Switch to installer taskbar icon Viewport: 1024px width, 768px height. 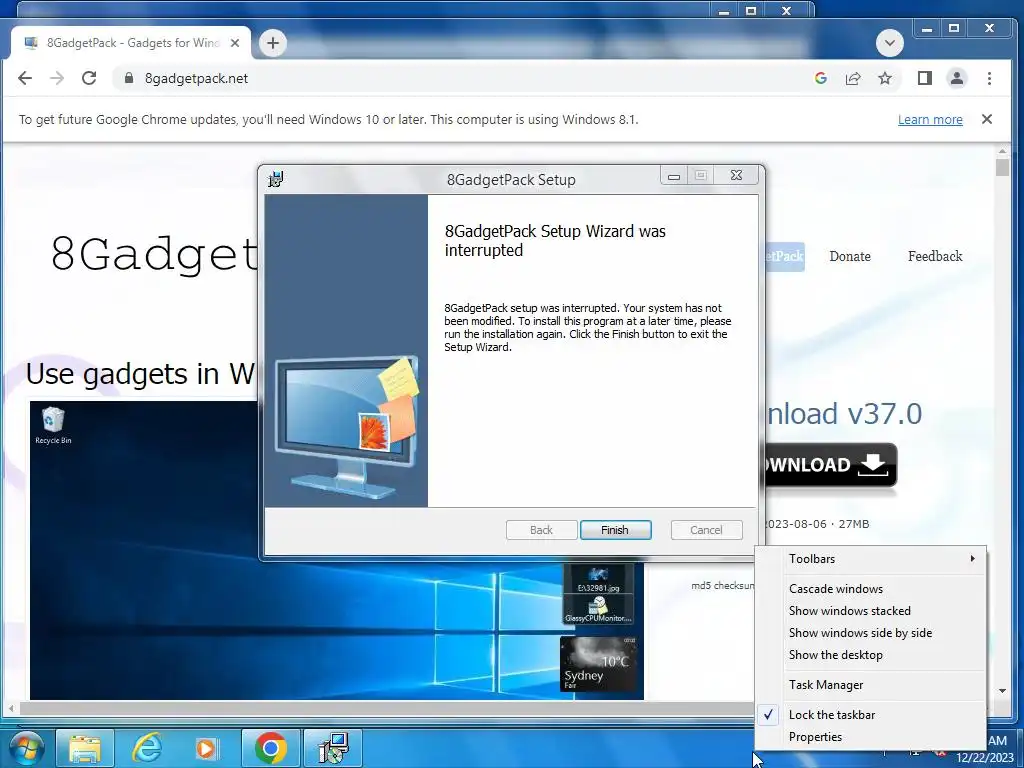click(x=333, y=748)
